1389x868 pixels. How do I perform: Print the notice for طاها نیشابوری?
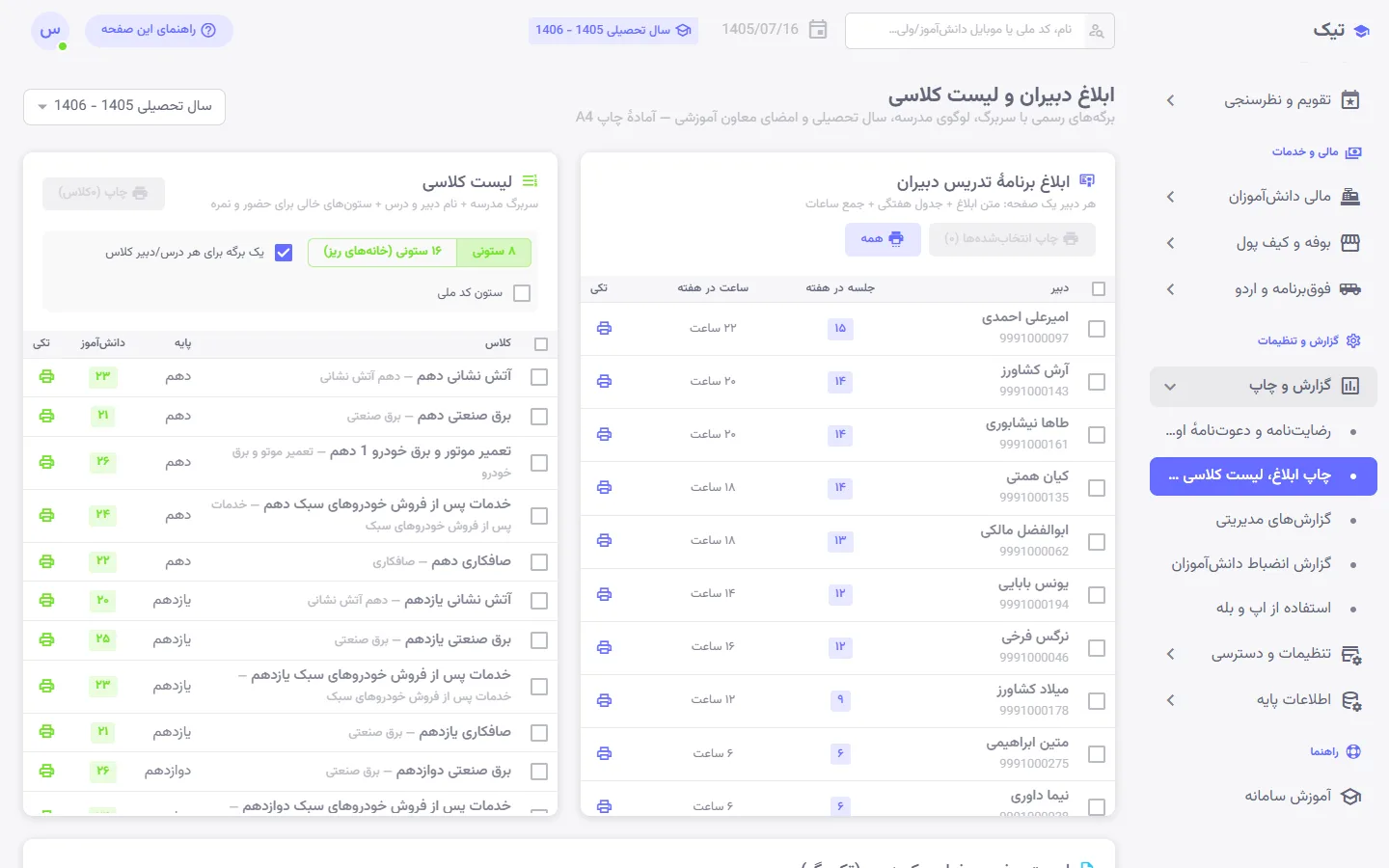point(604,435)
